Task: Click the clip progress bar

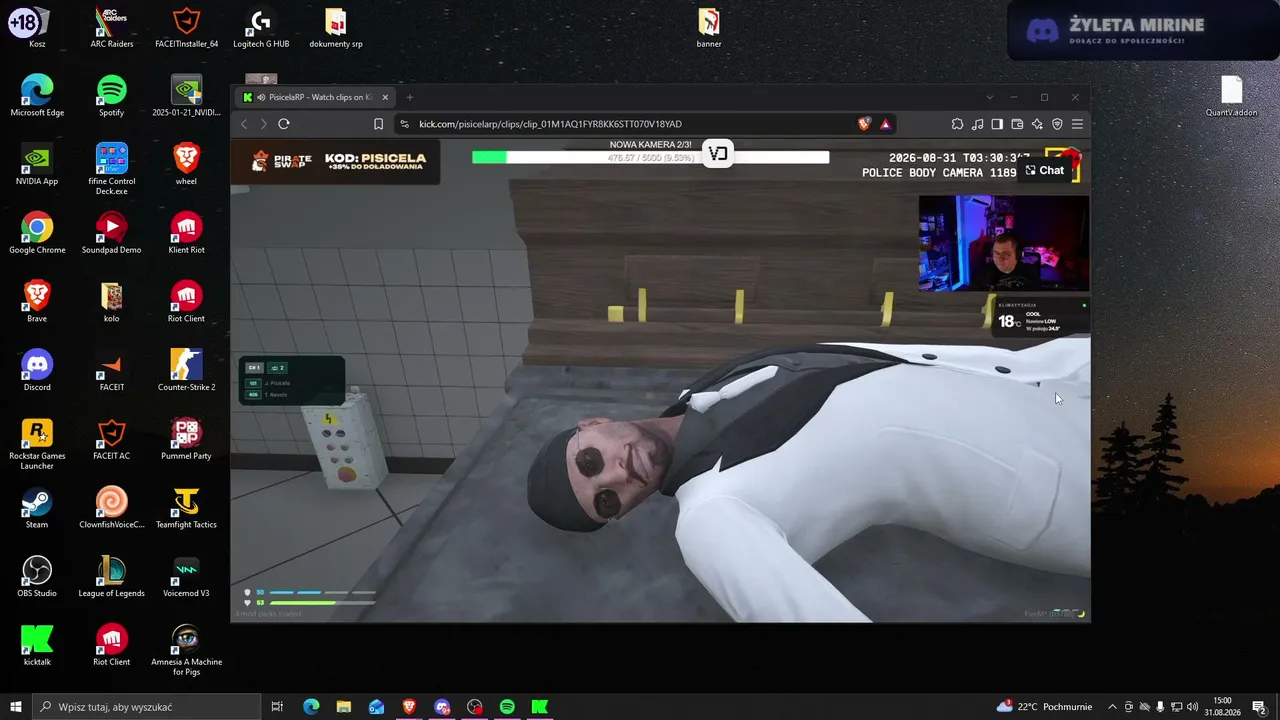Action: tap(650, 157)
